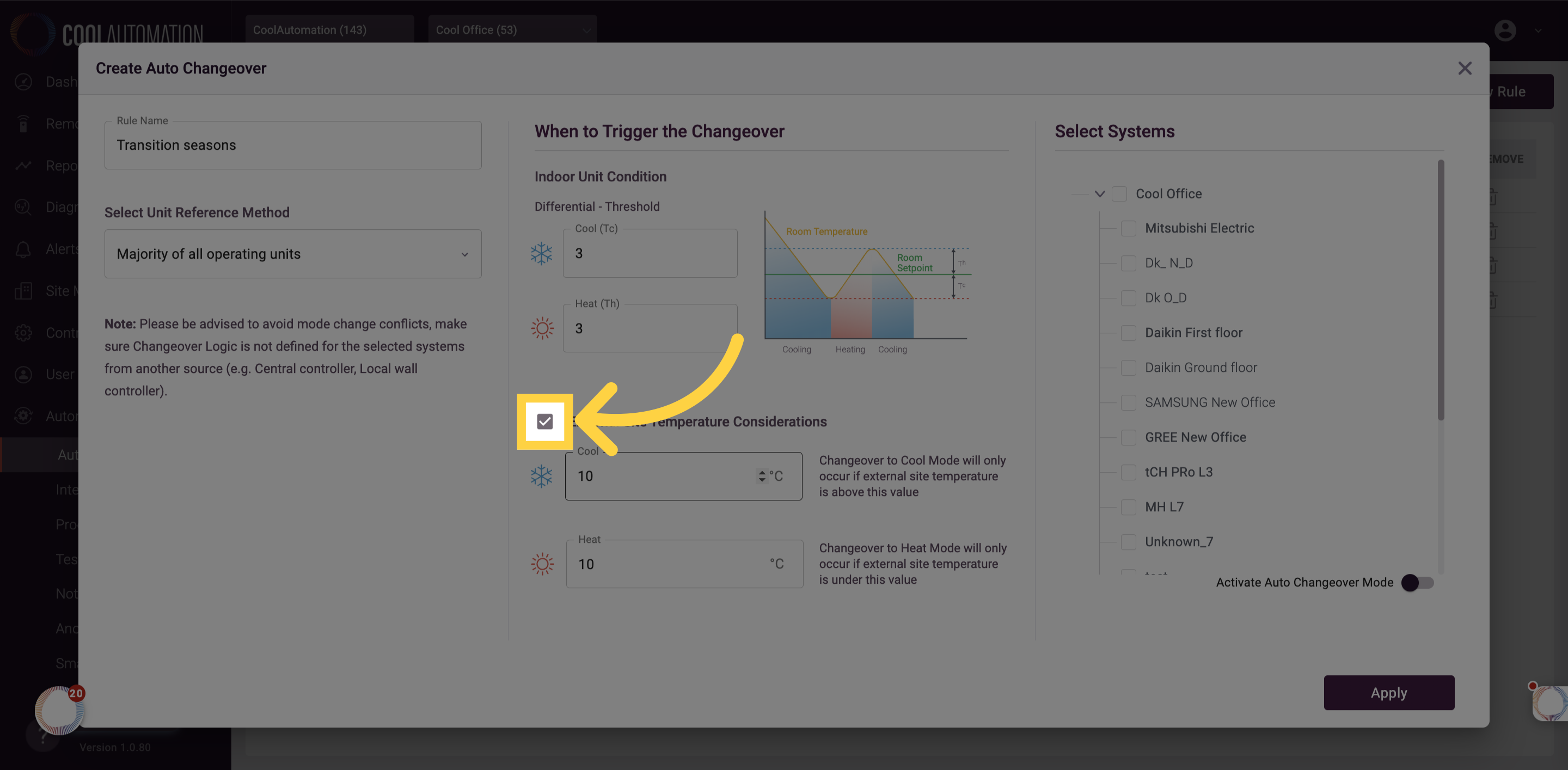Image resolution: width=1568 pixels, height=770 pixels.
Task: Click sun icon beside external Heat field
Action: click(542, 564)
